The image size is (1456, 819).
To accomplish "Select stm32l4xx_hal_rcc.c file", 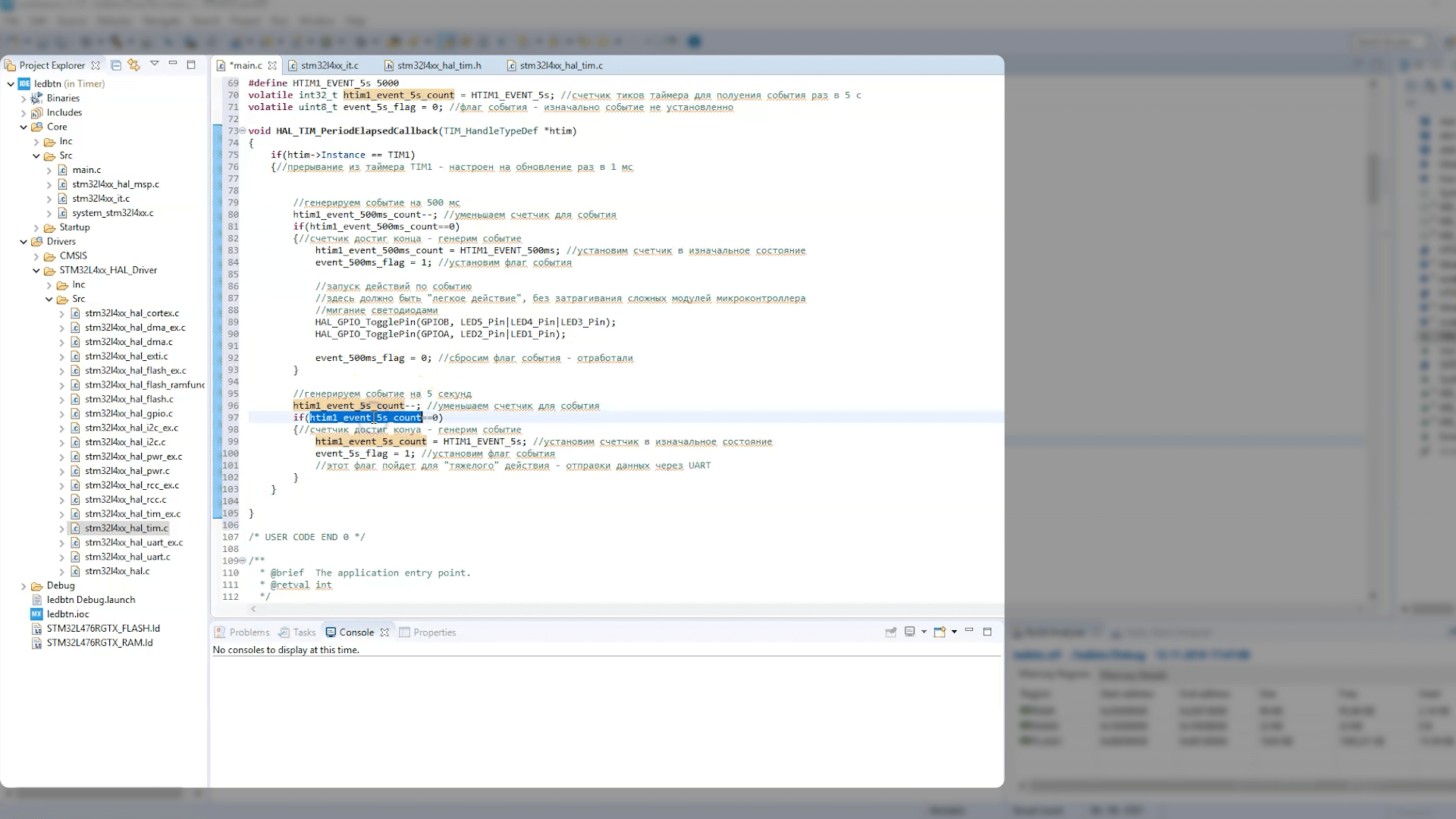I will pos(126,499).
